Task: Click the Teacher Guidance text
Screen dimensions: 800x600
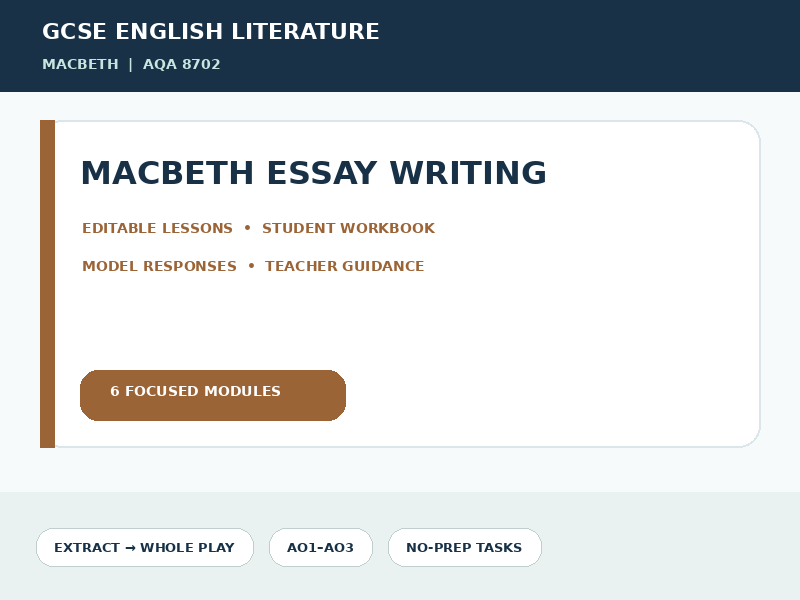Action: click(x=344, y=266)
